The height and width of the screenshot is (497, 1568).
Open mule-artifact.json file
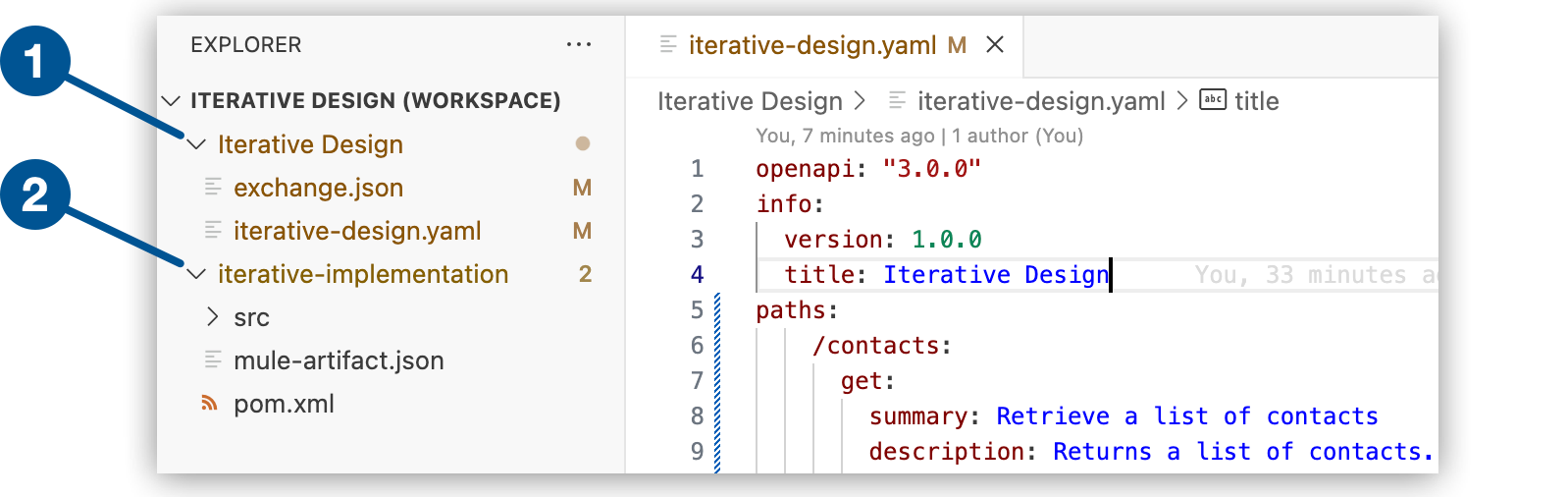(339, 360)
